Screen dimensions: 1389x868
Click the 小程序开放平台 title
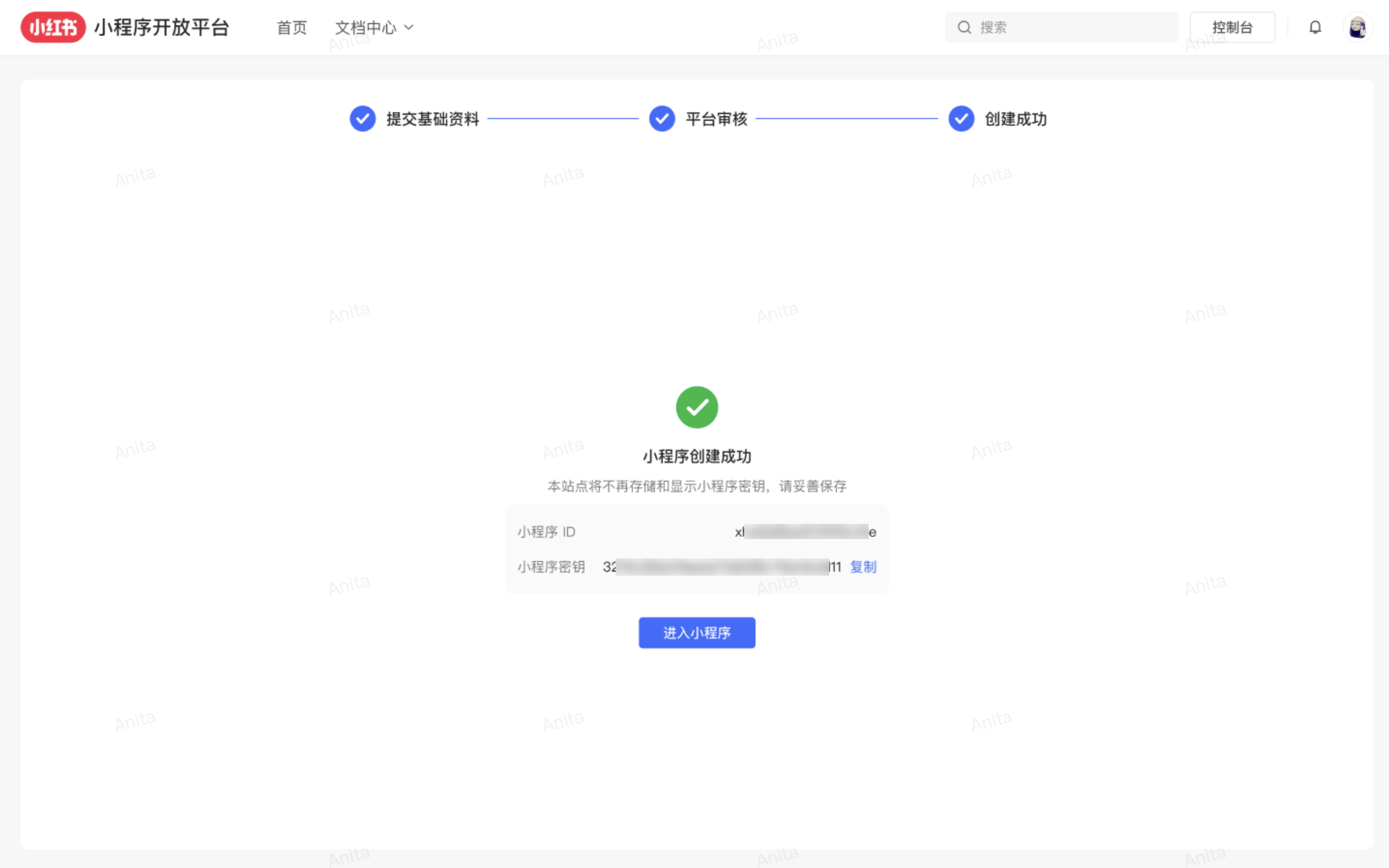pyautogui.click(x=162, y=27)
